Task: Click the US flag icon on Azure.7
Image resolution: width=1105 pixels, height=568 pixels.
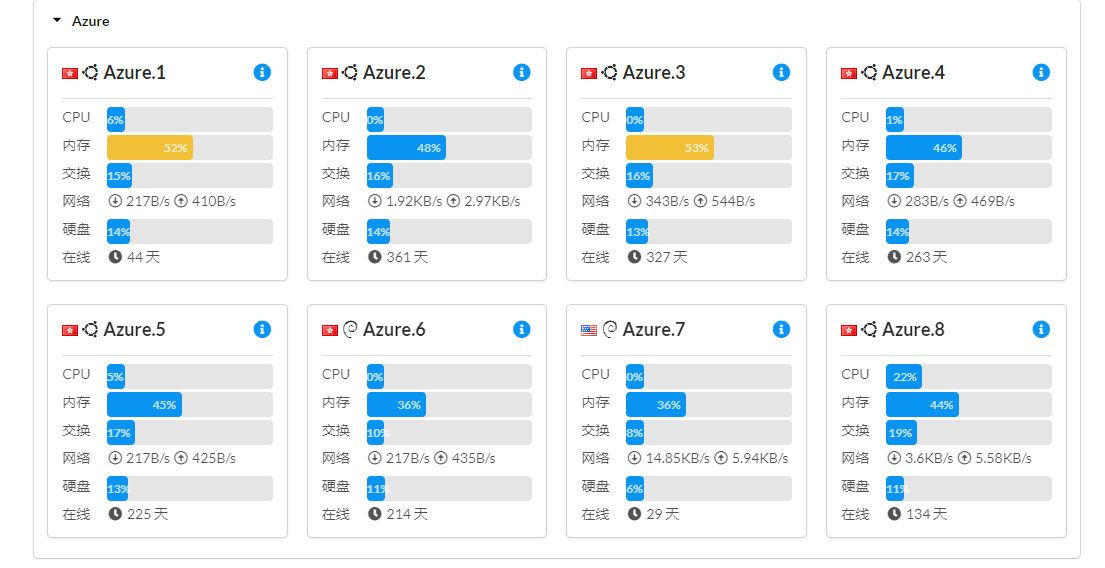Action: [589, 330]
